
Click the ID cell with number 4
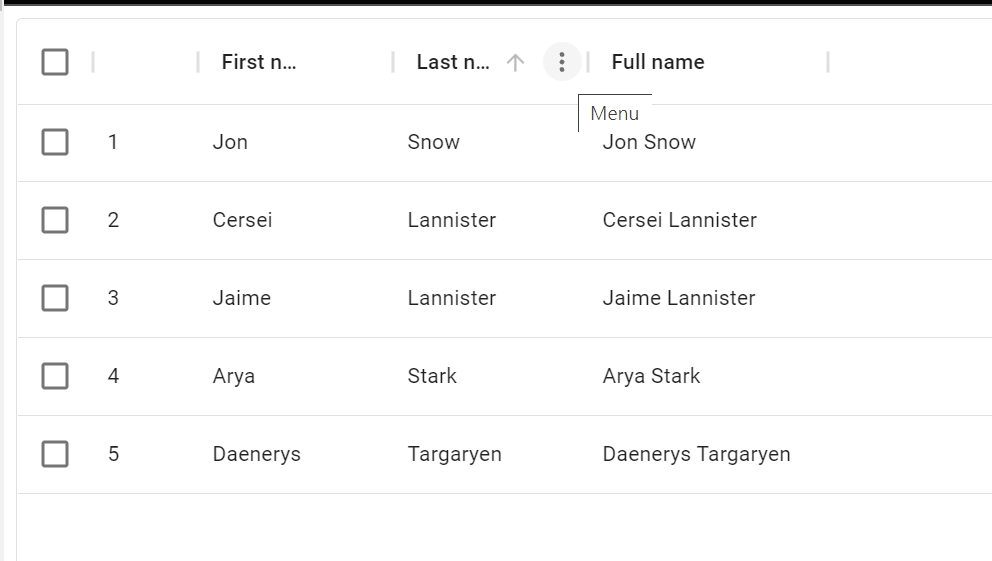pos(113,376)
